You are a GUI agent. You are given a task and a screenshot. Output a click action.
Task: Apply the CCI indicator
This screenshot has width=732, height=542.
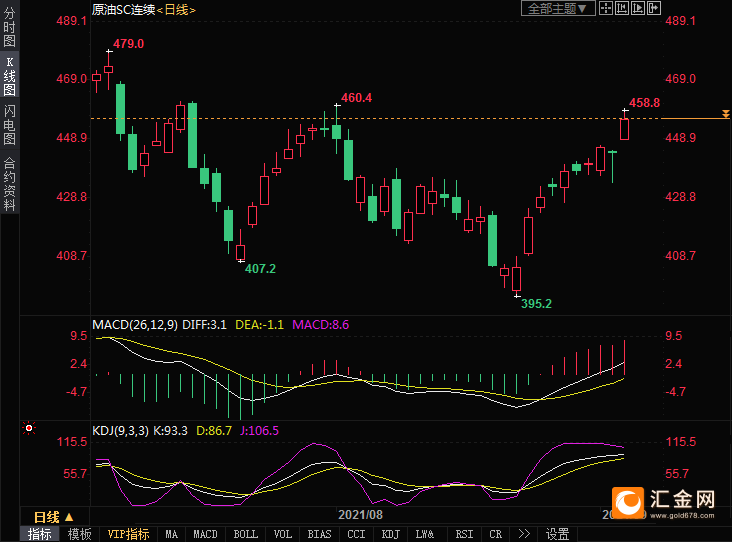pyautogui.click(x=356, y=534)
